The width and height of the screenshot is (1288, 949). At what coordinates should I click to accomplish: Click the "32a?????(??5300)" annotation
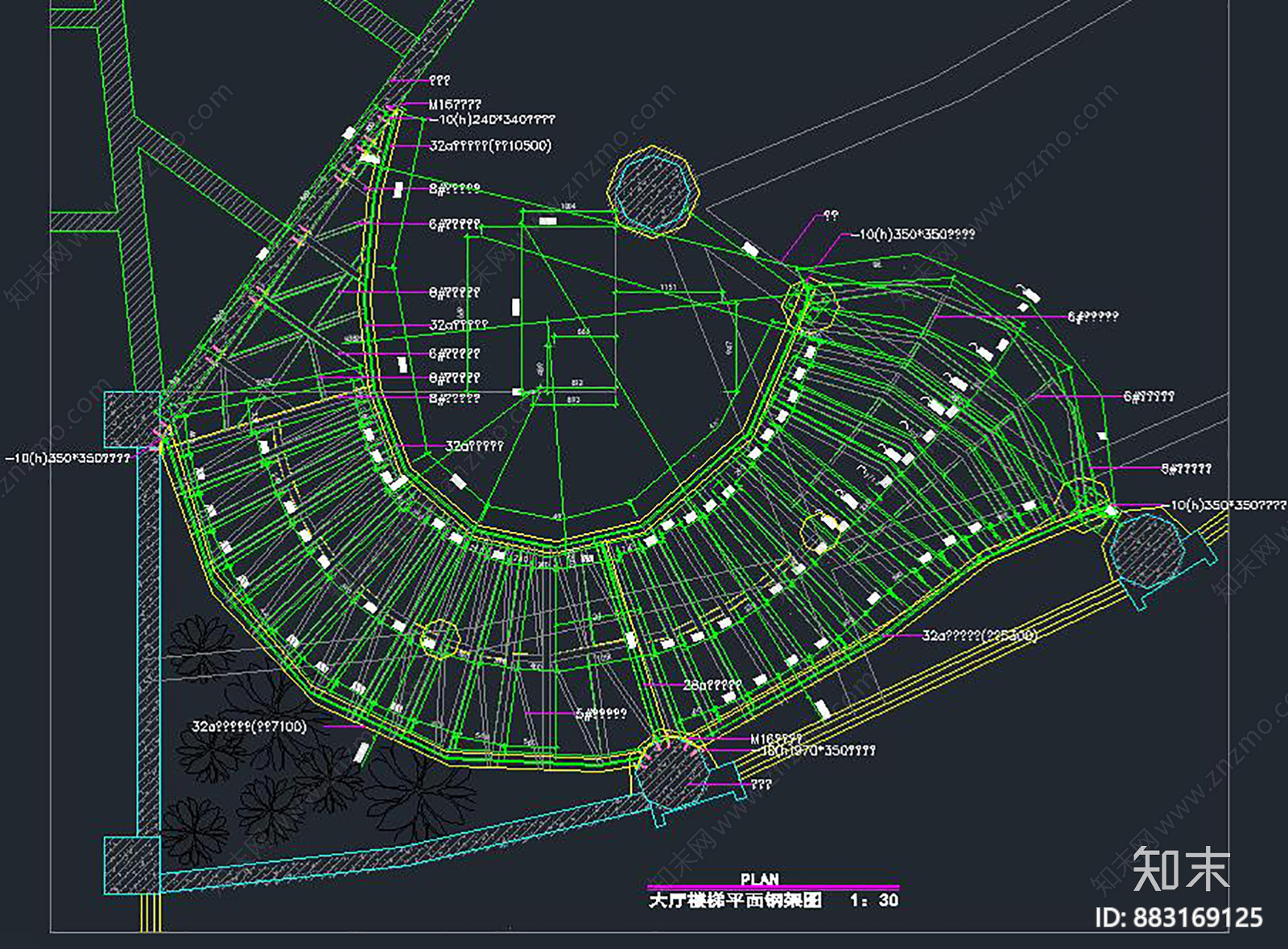[x=980, y=635]
